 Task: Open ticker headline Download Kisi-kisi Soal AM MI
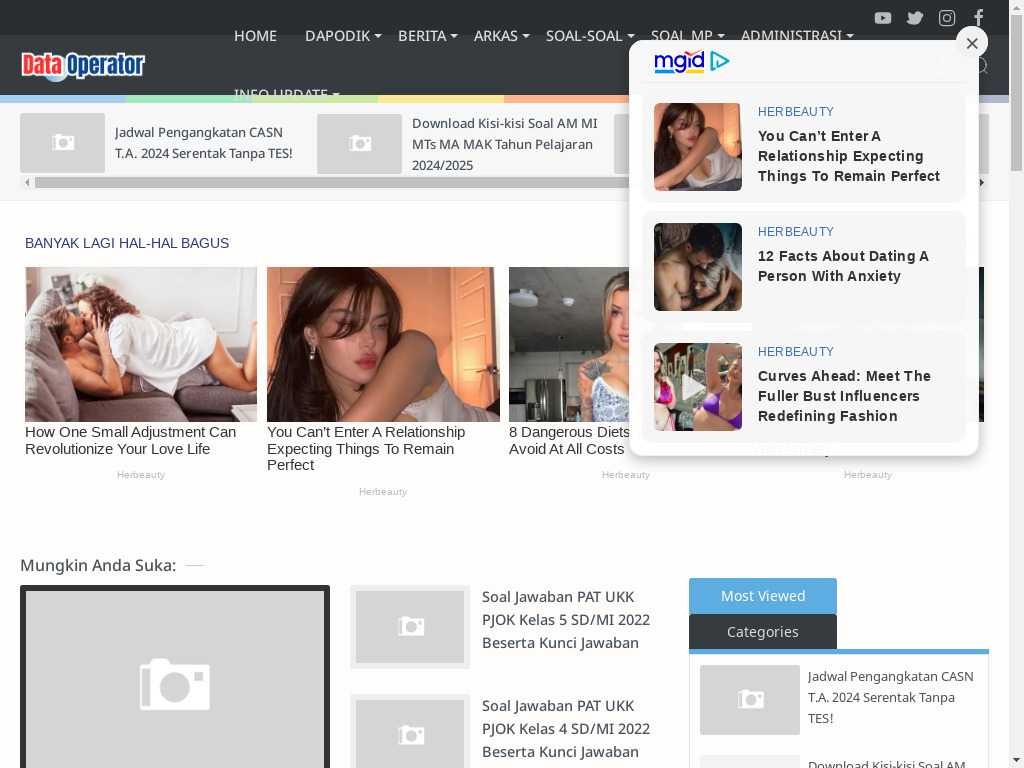(x=505, y=144)
